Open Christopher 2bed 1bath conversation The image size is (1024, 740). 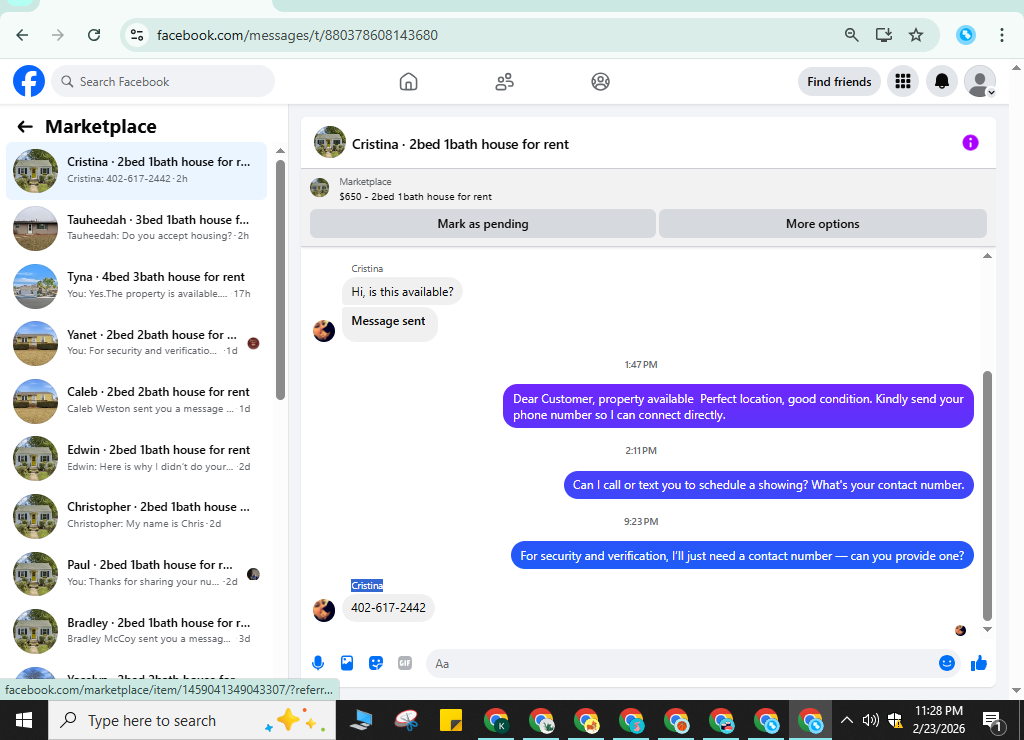(136, 515)
